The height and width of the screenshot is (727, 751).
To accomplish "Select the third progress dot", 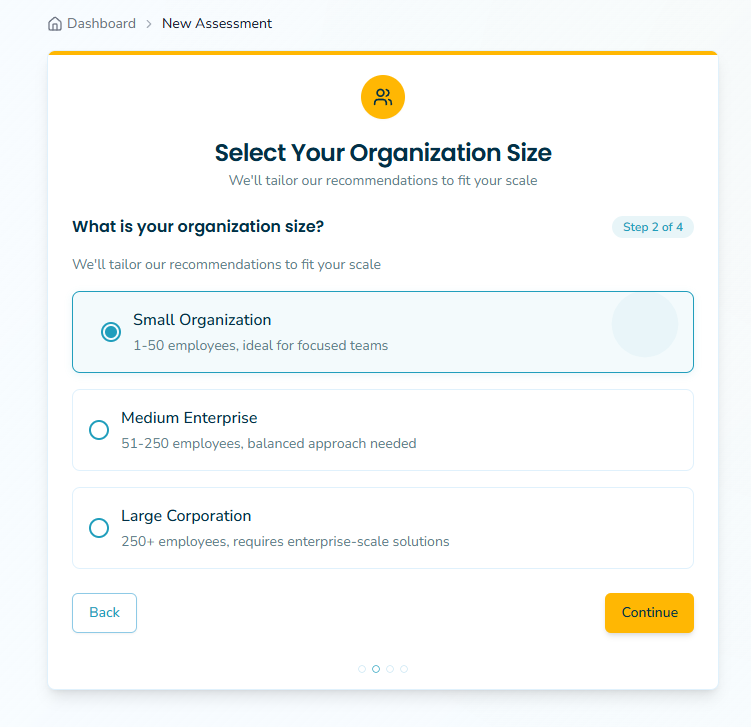I will (390, 669).
